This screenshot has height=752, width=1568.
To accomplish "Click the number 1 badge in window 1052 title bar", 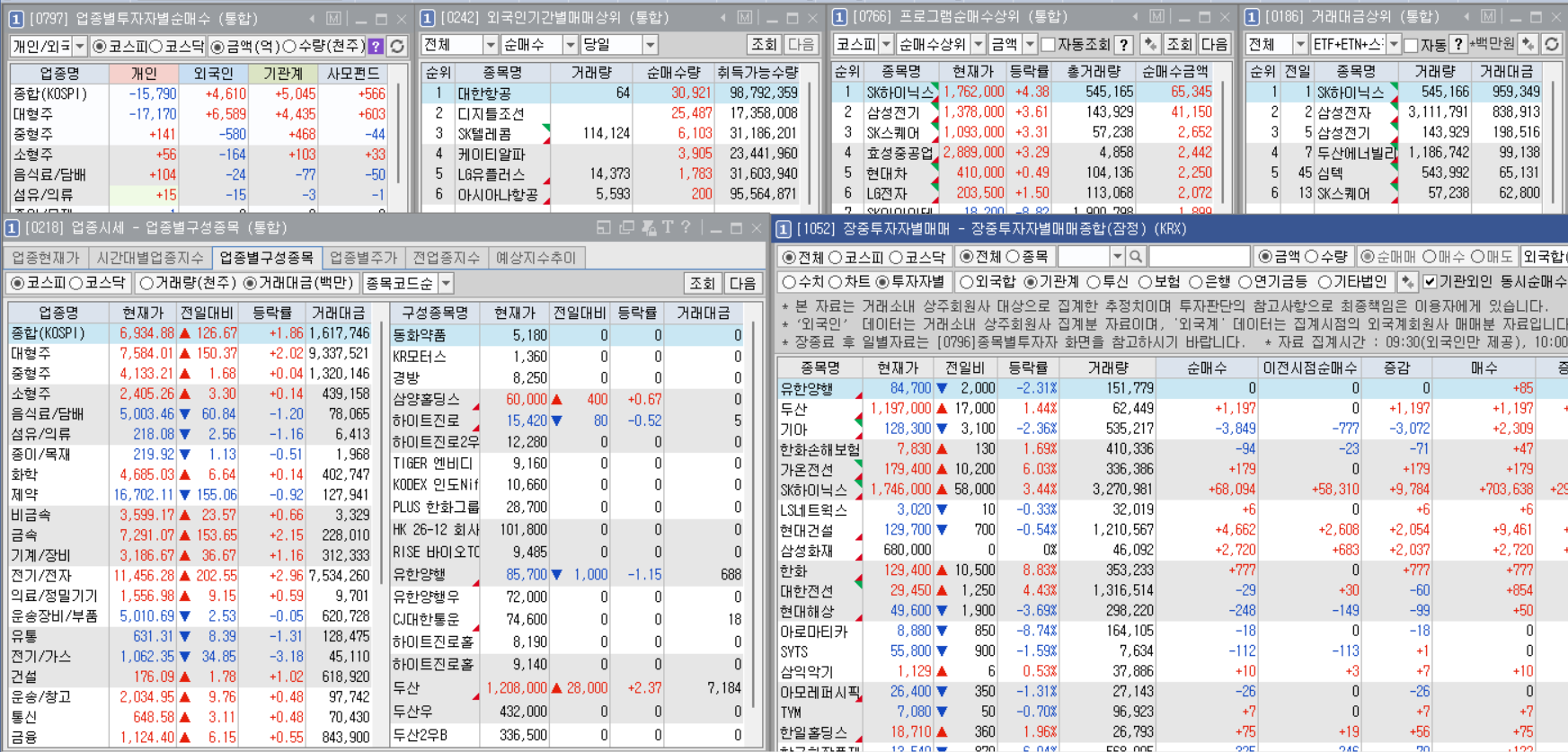I will tap(784, 229).
